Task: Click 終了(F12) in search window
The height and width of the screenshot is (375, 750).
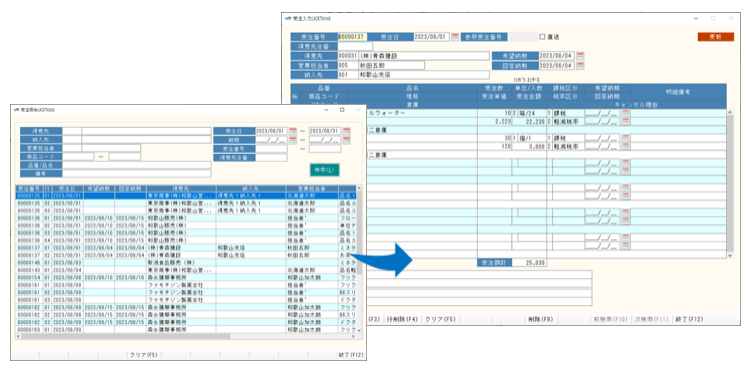Action: [350, 355]
